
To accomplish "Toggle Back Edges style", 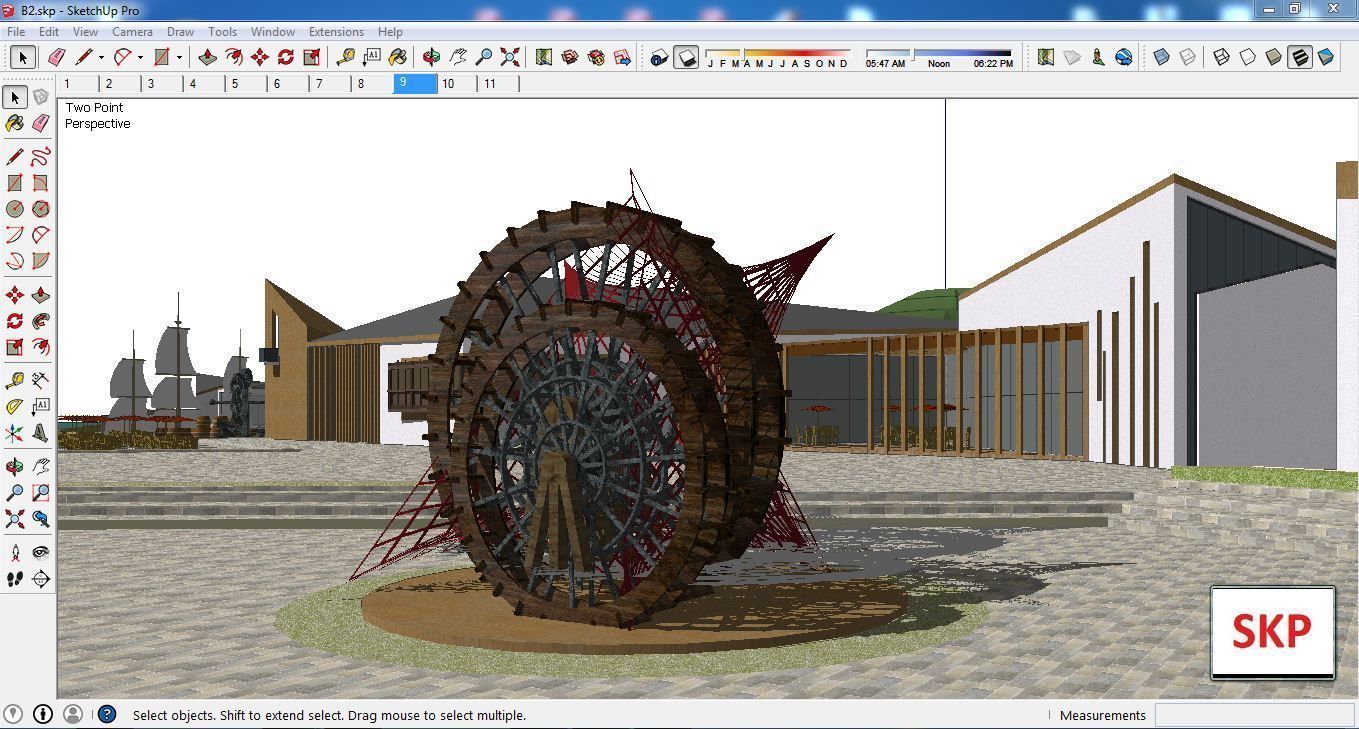I will pos(1187,57).
